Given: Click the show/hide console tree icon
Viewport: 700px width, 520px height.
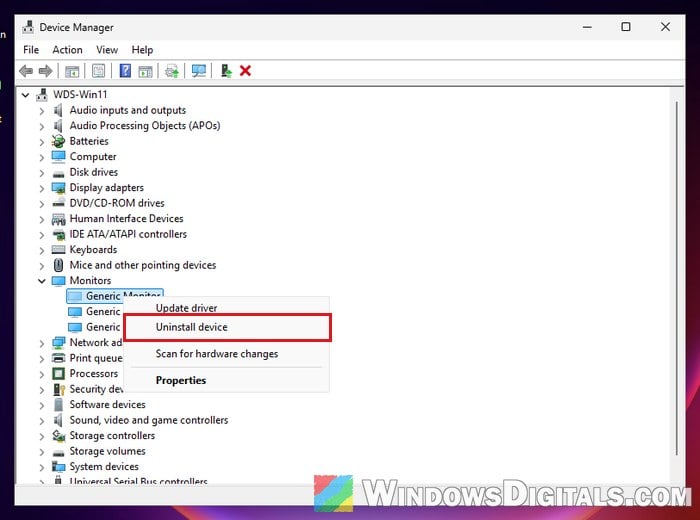Looking at the screenshot, I should [72, 71].
